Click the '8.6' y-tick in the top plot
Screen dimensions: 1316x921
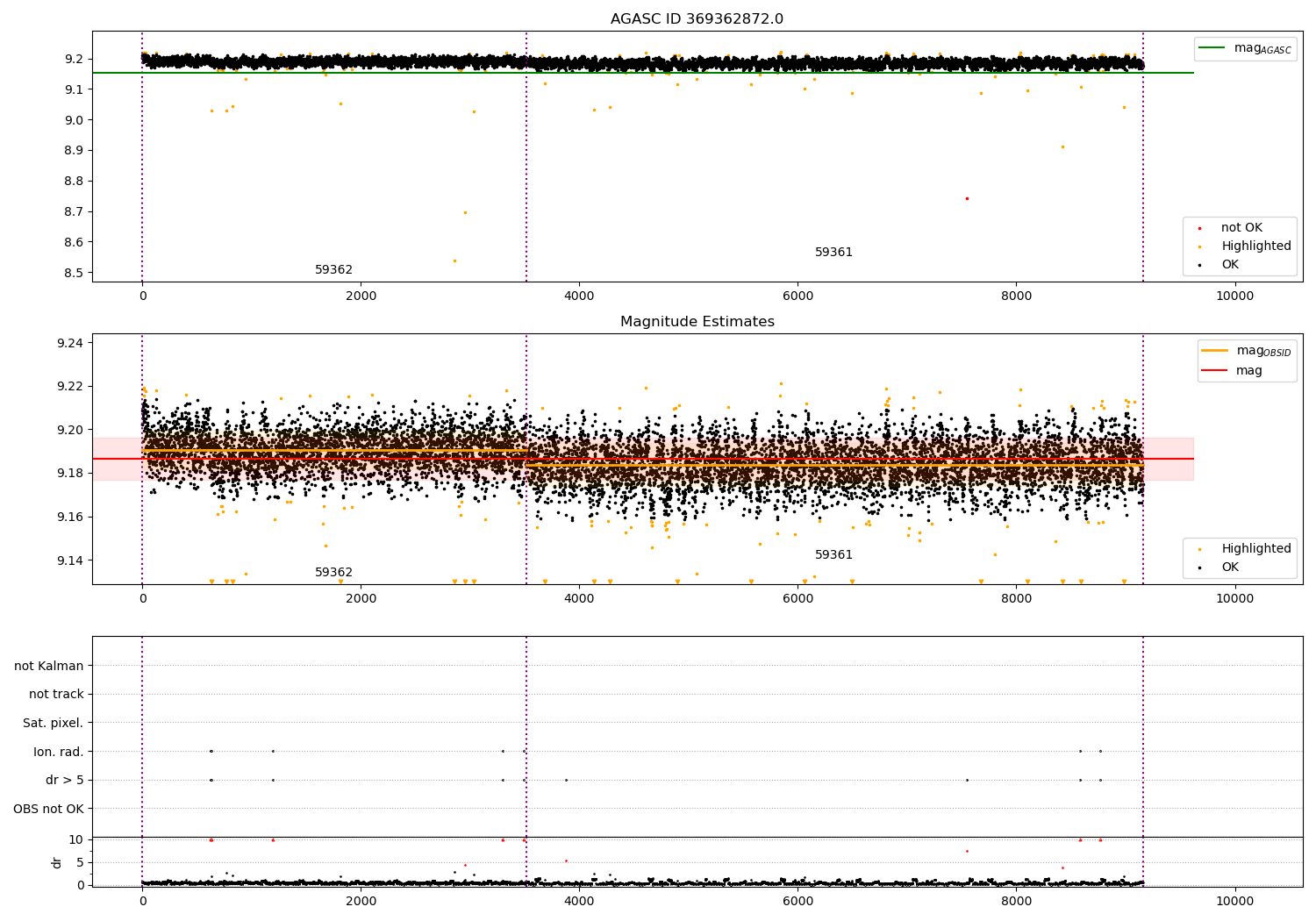pos(75,243)
